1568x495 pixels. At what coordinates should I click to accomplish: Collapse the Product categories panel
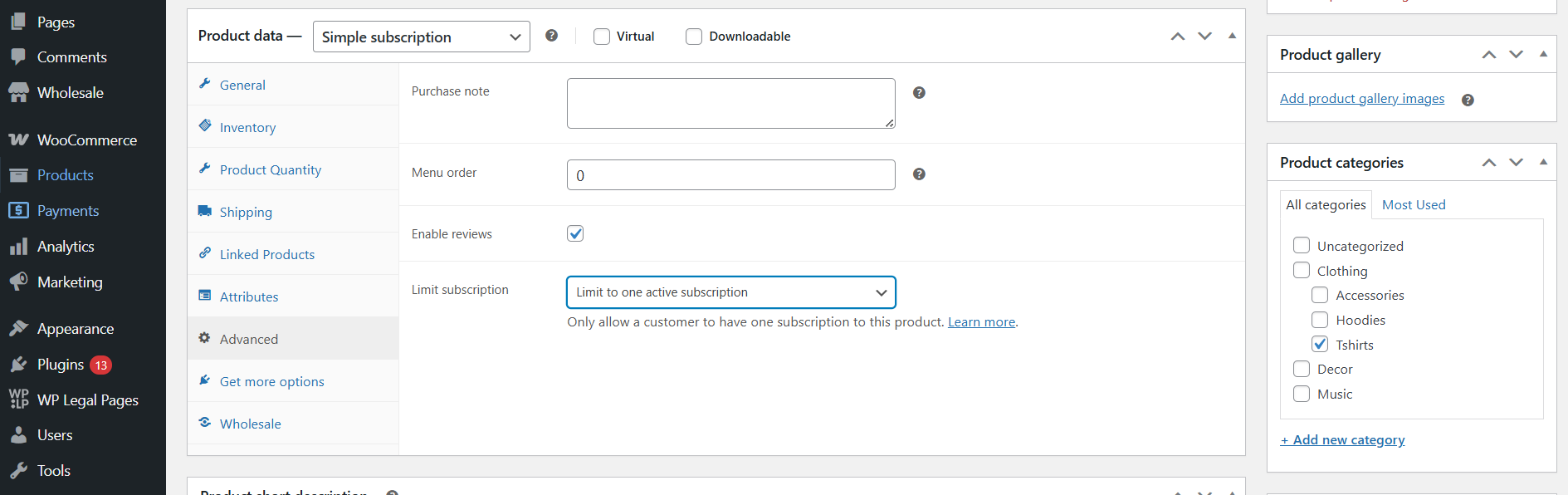pos(1543,162)
